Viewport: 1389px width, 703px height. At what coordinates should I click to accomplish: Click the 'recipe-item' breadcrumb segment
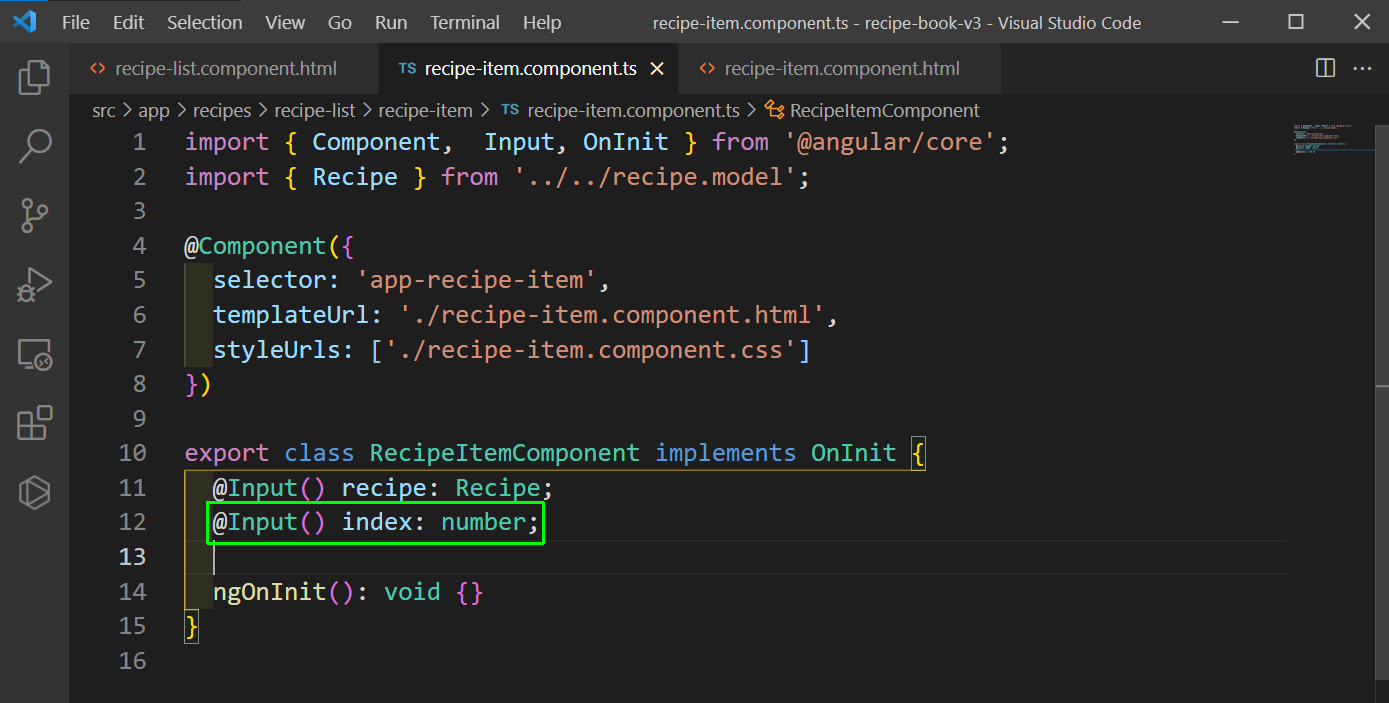425,110
